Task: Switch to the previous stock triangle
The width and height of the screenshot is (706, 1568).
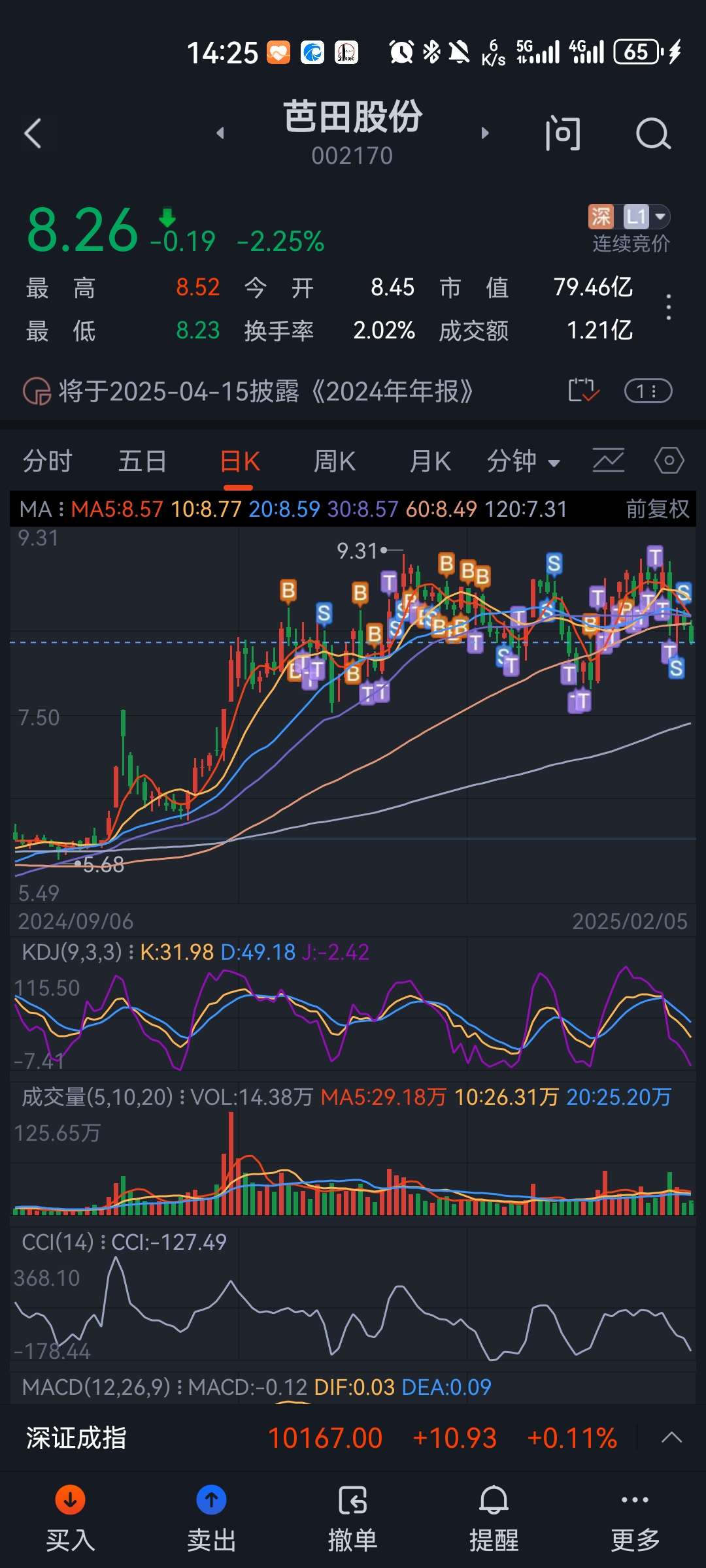Action: [220, 133]
